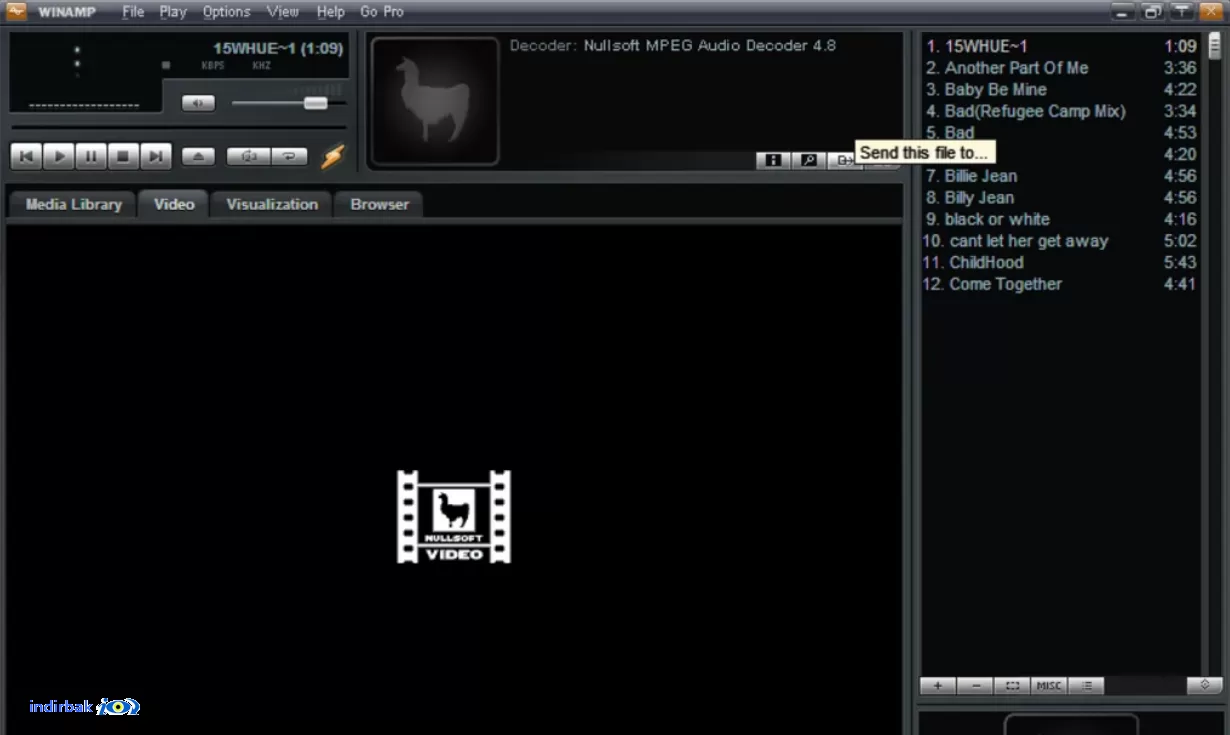Go to the previous track
The height and width of the screenshot is (735, 1230).
26,156
